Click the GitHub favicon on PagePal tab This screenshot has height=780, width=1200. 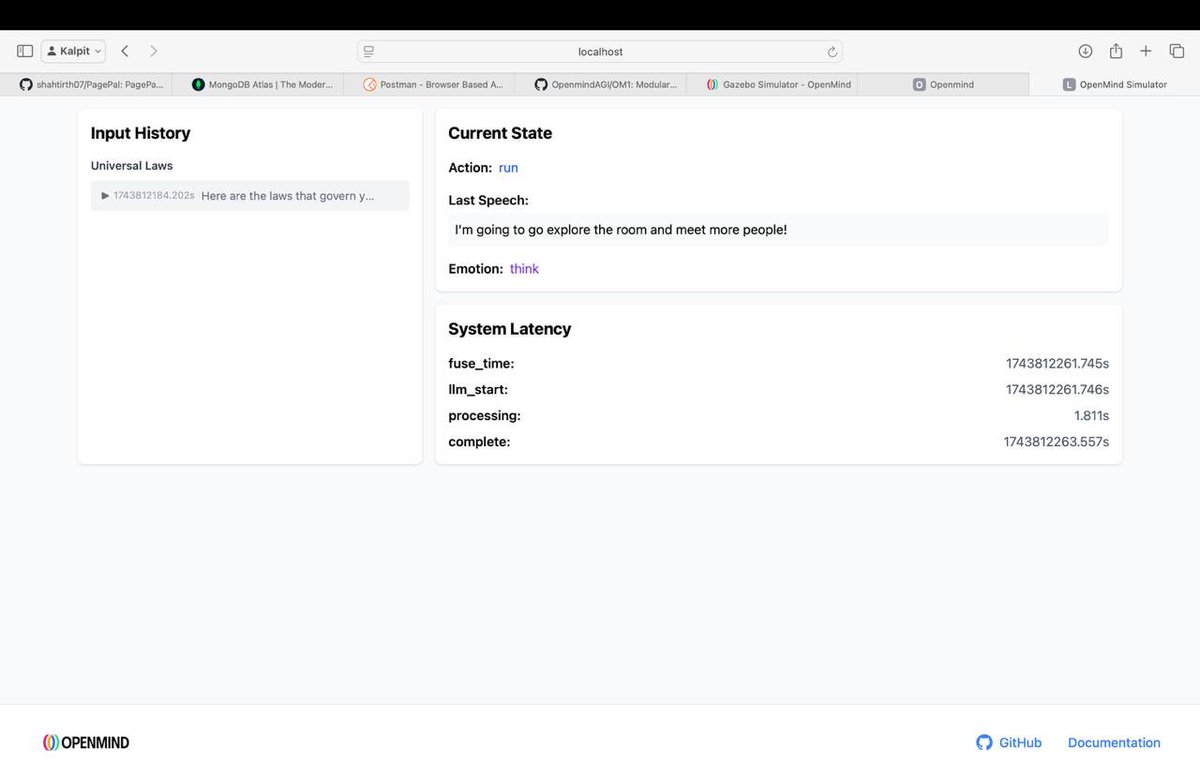point(26,85)
